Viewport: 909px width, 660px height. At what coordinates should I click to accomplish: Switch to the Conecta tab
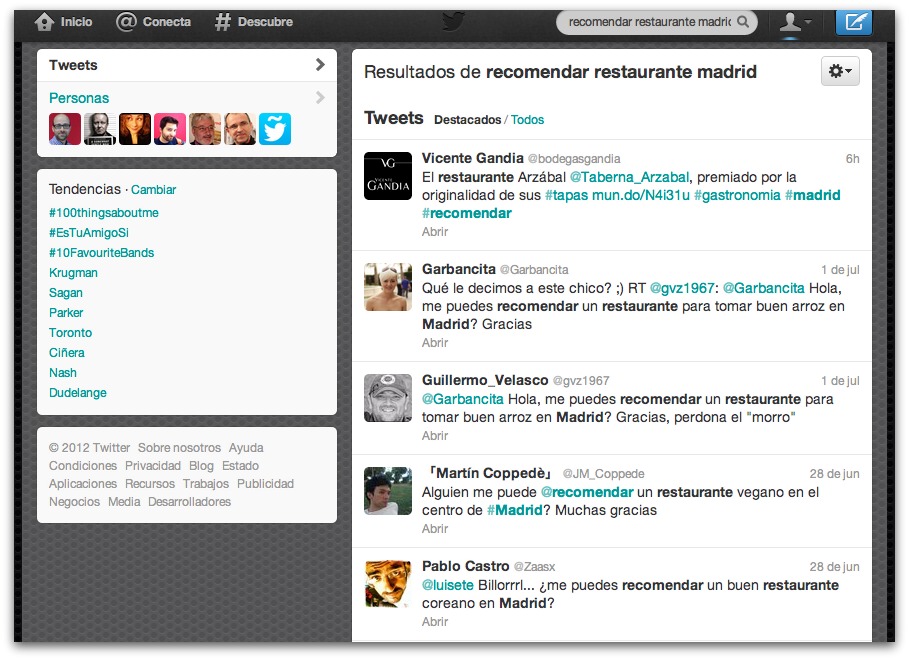153,22
